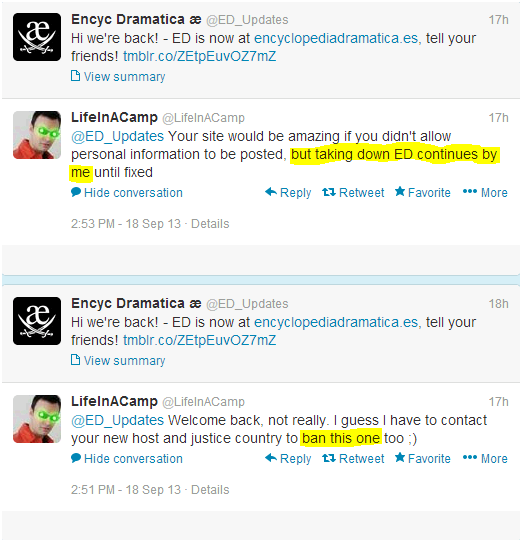The width and height of the screenshot is (522, 542).
Task: Click @ED_Updates mention in first reply
Action: pyautogui.click(x=118, y=137)
